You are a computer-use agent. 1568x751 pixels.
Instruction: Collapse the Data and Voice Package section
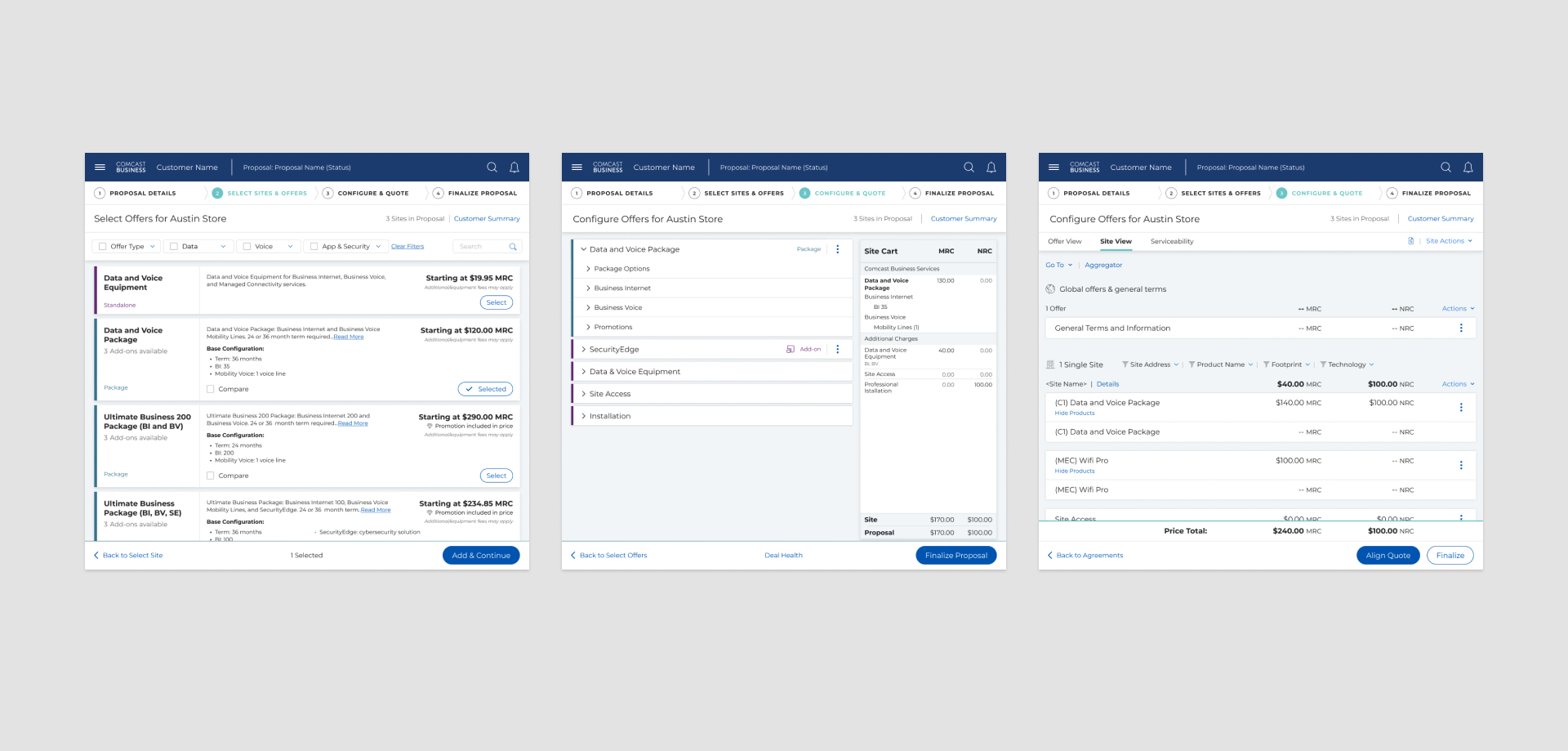coord(583,249)
